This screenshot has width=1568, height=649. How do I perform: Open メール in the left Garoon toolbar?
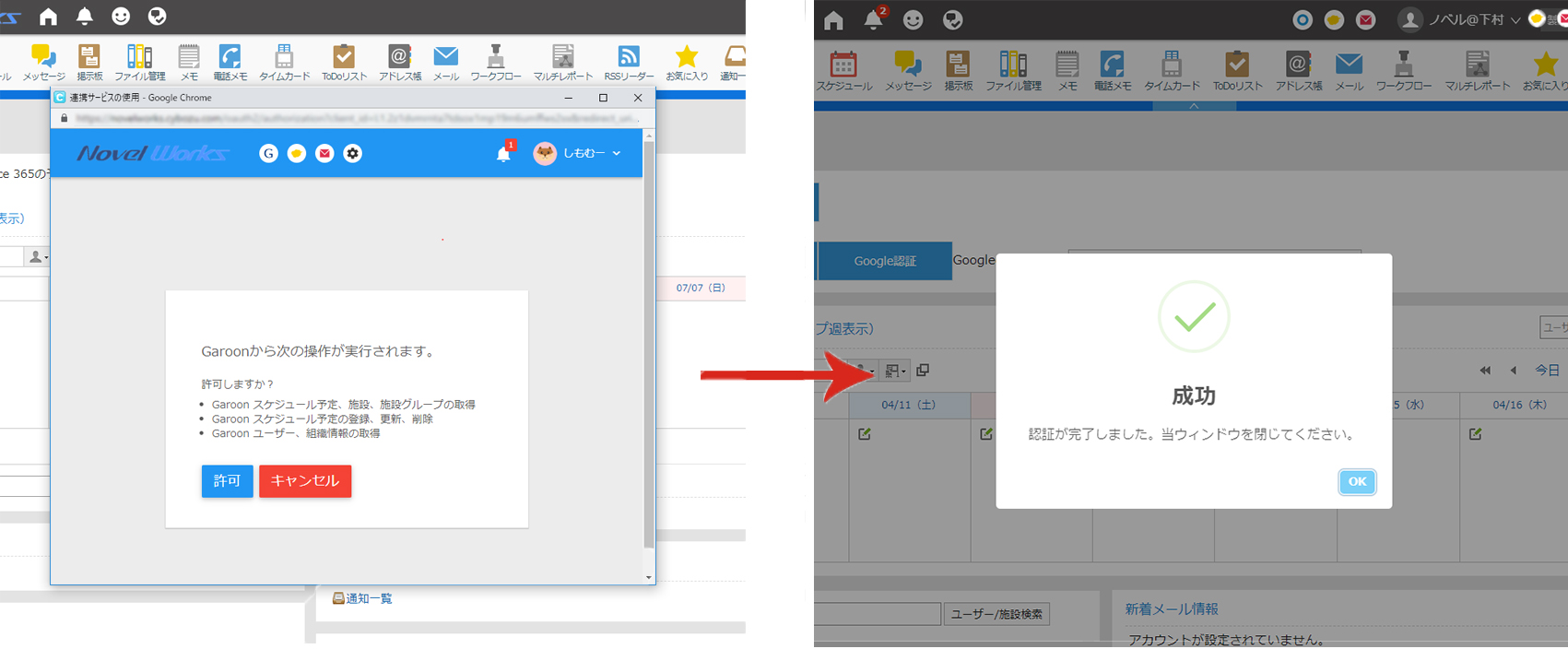(446, 63)
